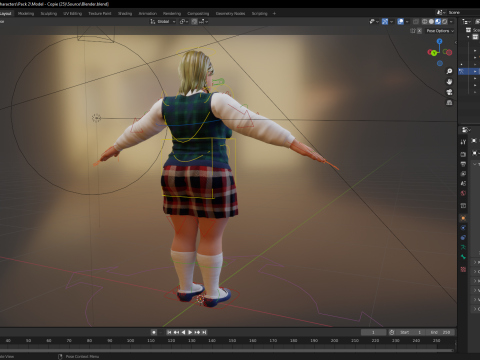Collapse the Scene Collection tree arrow
This screenshot has width=480, height=360.
point(468,37)
